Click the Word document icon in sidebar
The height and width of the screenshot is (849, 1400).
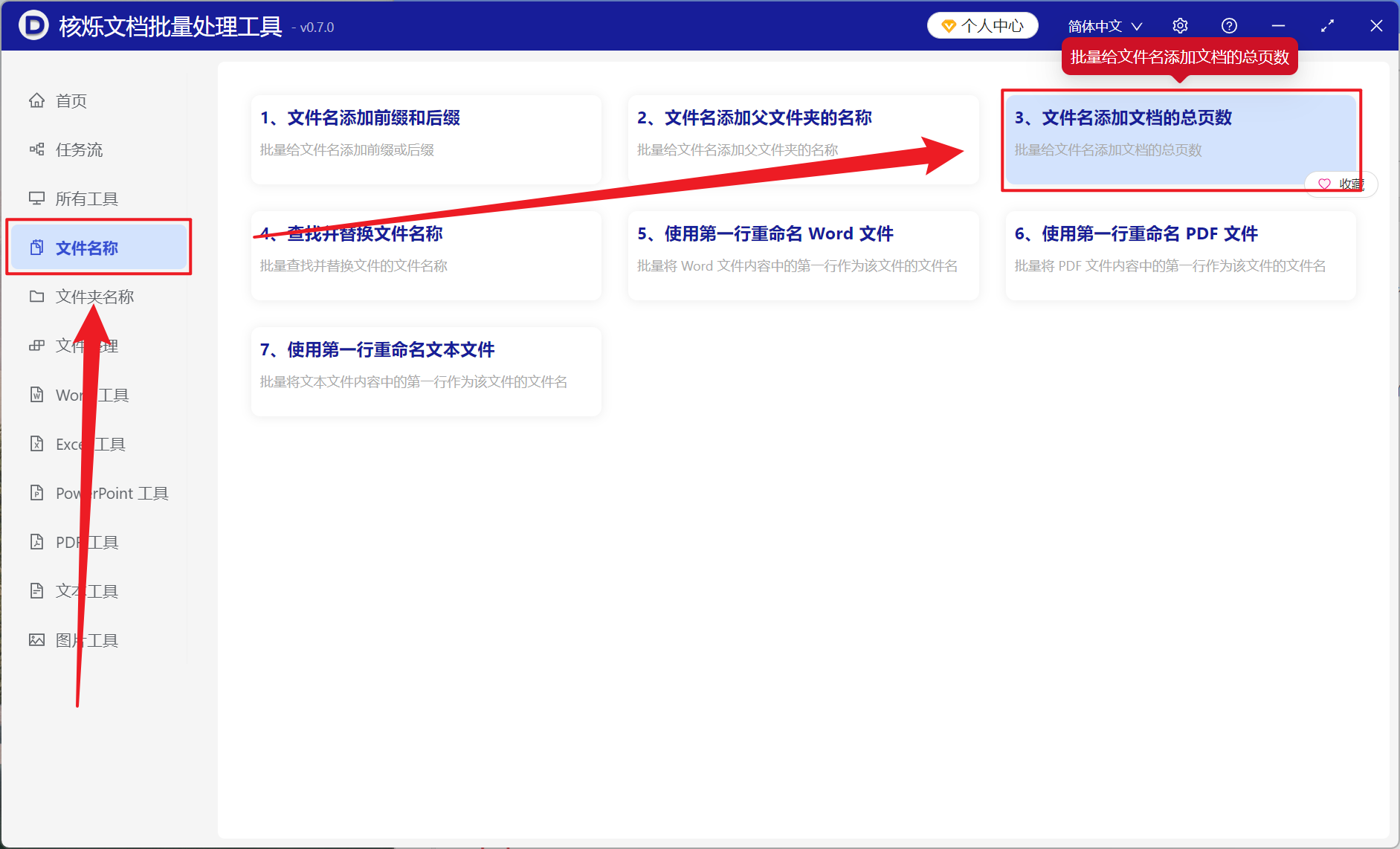(36, 395)
